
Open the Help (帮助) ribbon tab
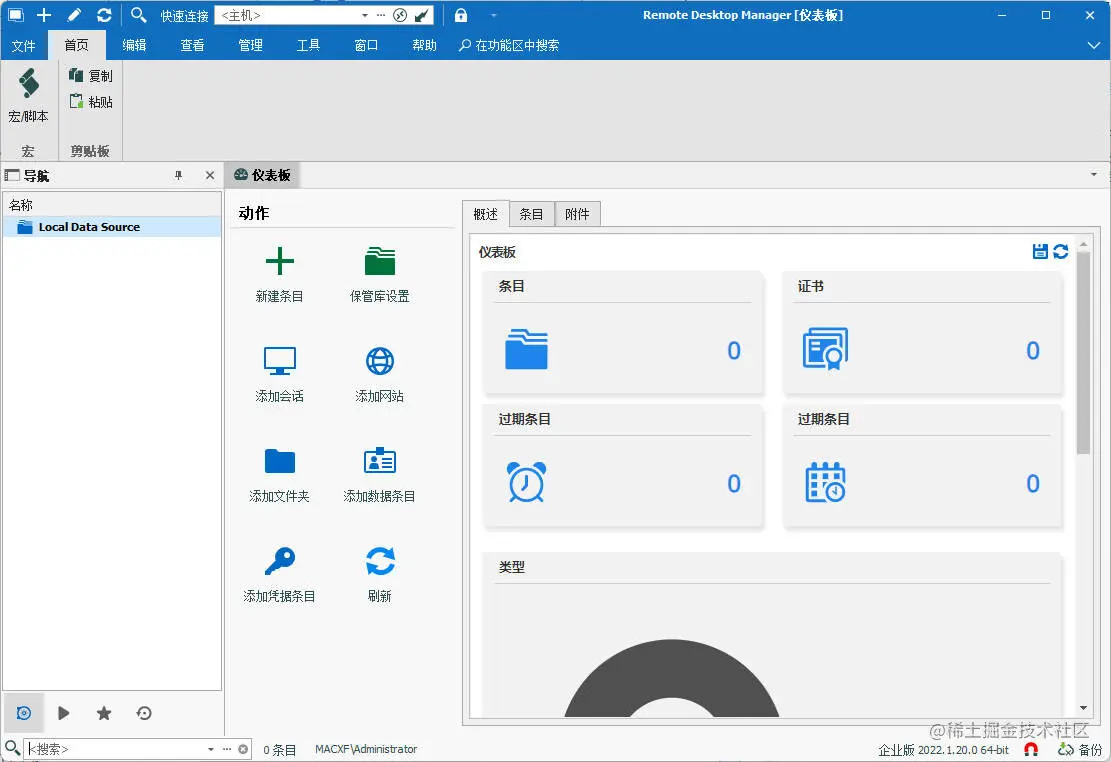(424, 45)
